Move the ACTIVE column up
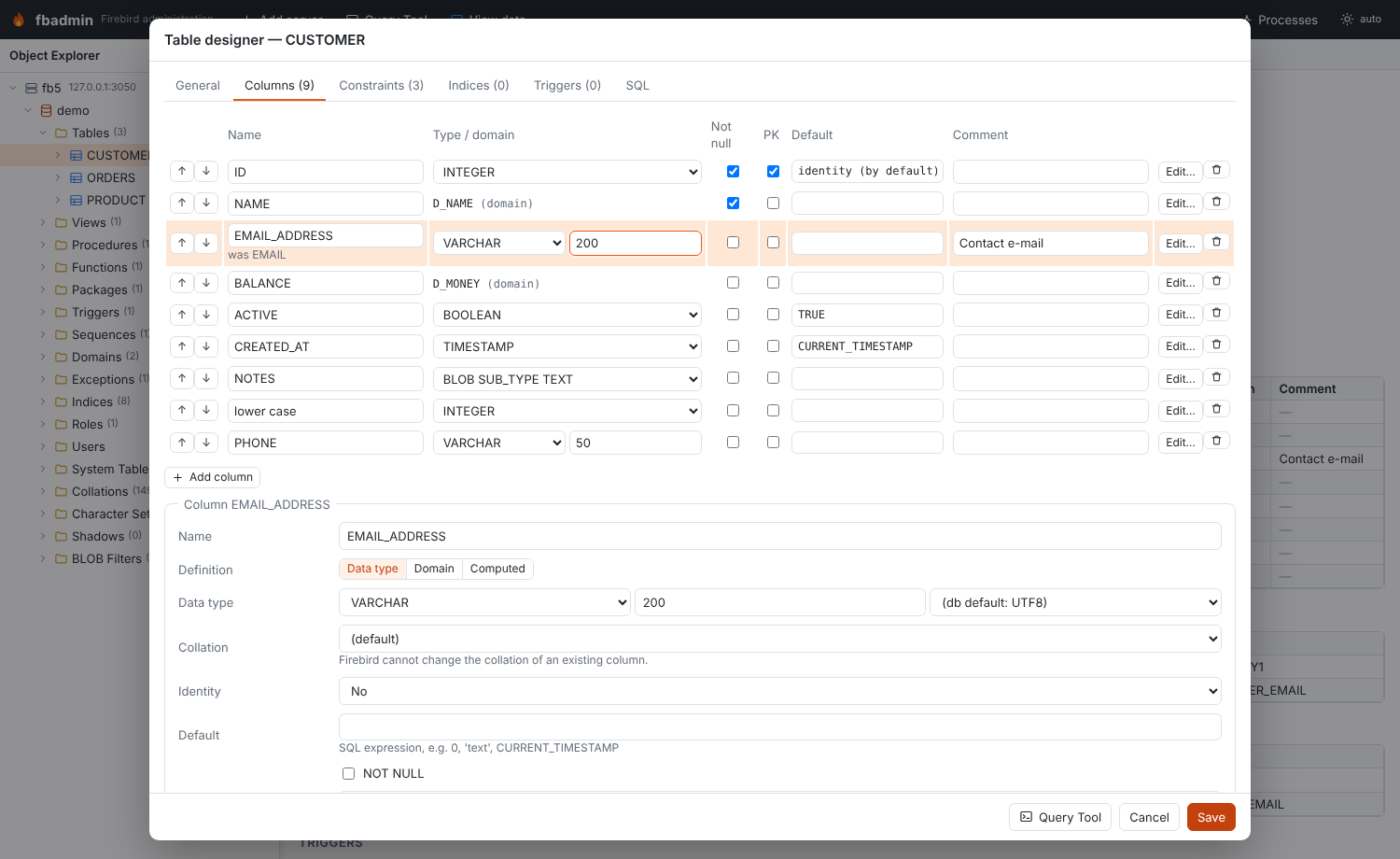 182,315
